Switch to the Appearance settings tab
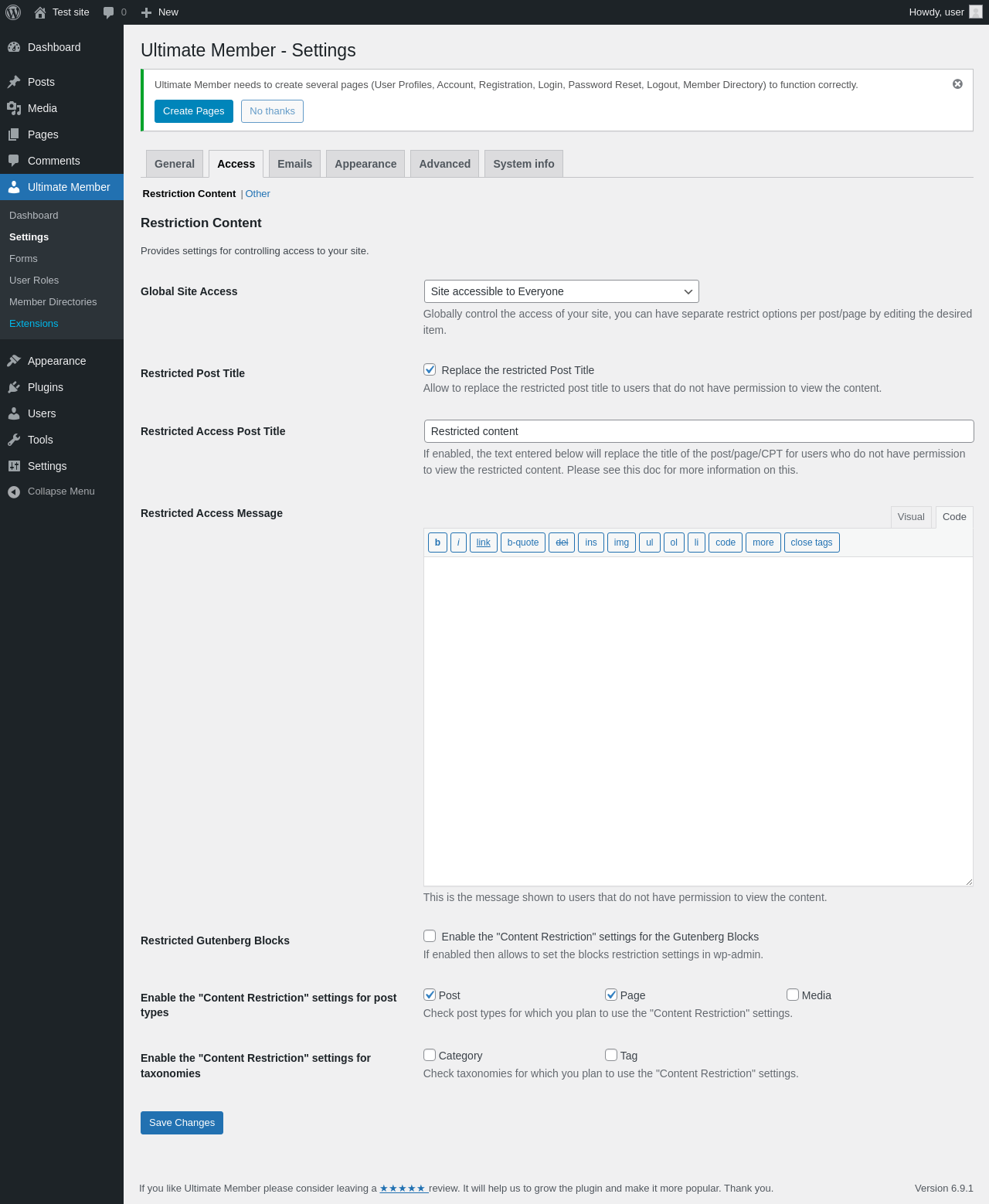 tap(365, 164)
